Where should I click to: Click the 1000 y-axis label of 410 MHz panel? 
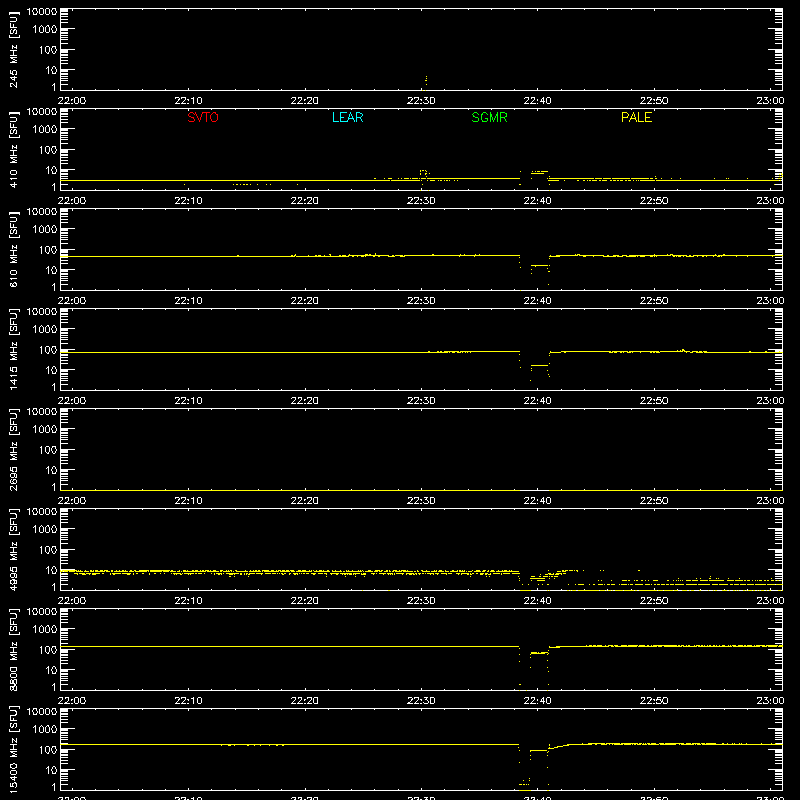[x=45, y=130]
